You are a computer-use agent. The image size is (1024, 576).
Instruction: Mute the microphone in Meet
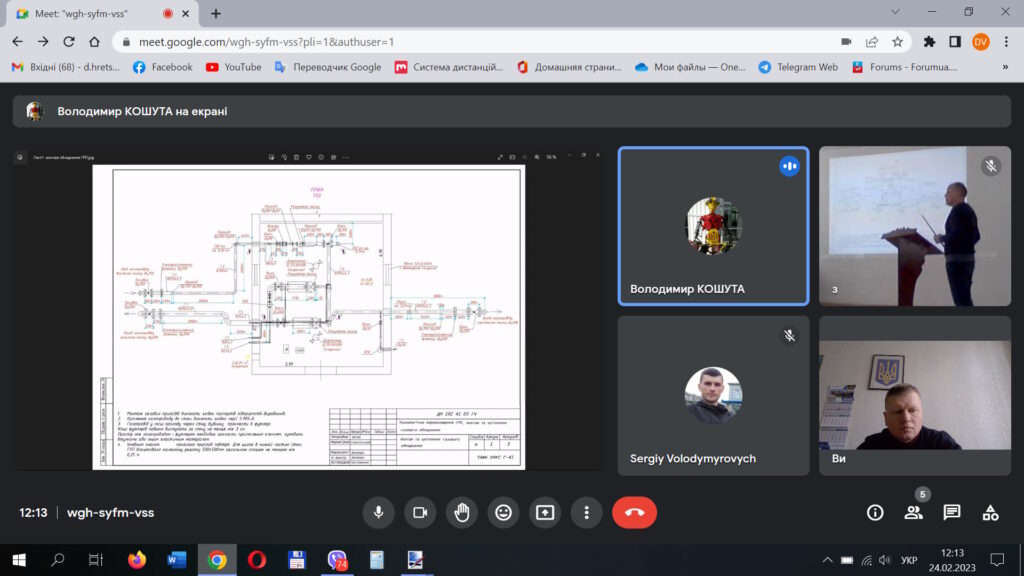[x=378, y=513]
